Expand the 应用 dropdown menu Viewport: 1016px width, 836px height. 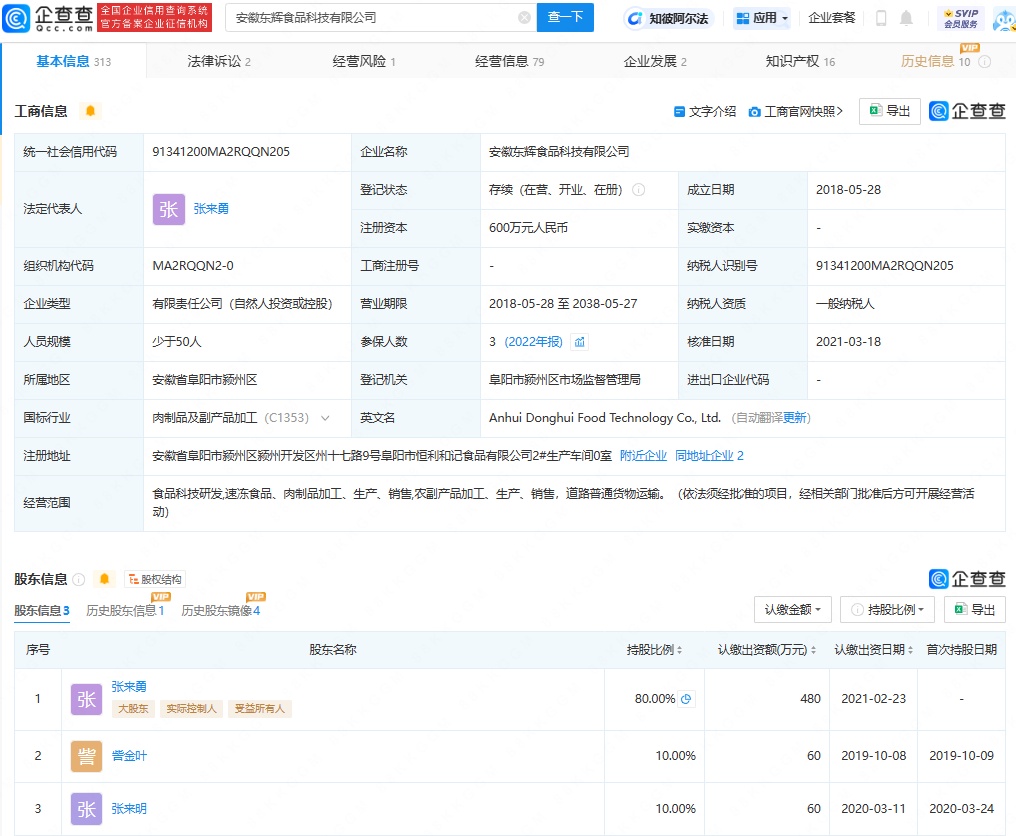click(x=762, y=18)
